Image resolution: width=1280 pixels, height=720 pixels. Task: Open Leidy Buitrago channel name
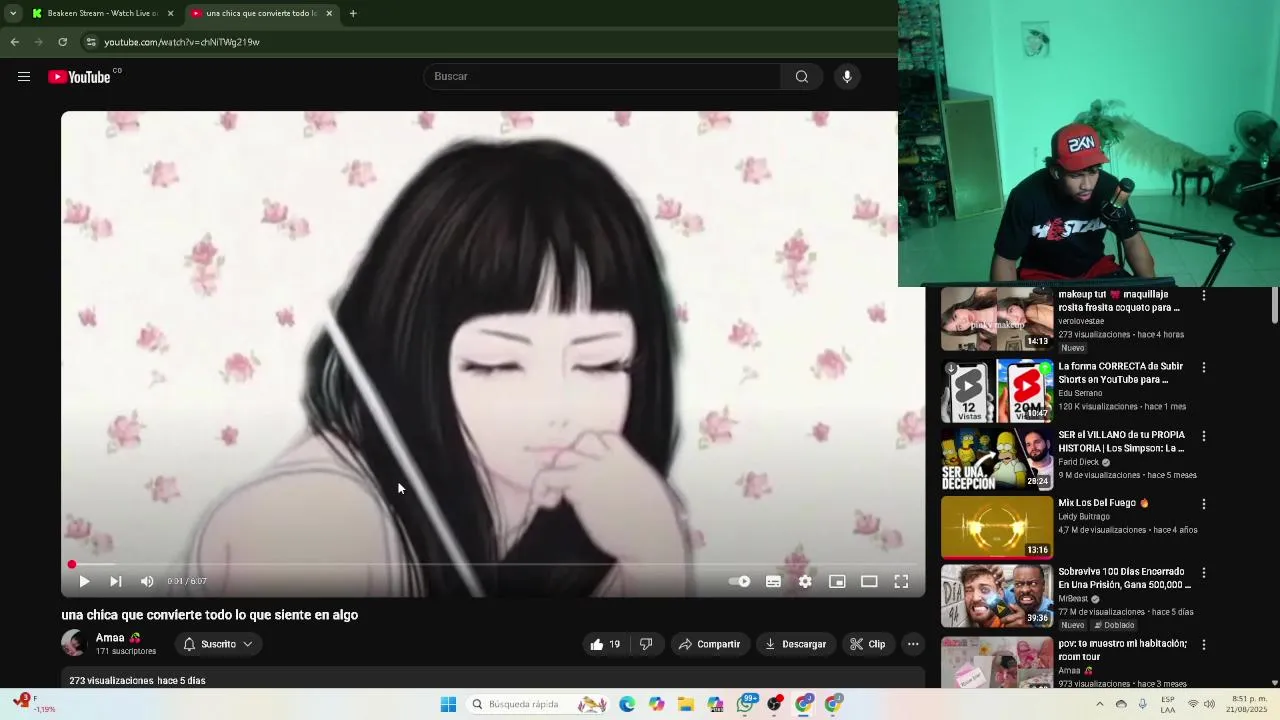point(1084,517)
